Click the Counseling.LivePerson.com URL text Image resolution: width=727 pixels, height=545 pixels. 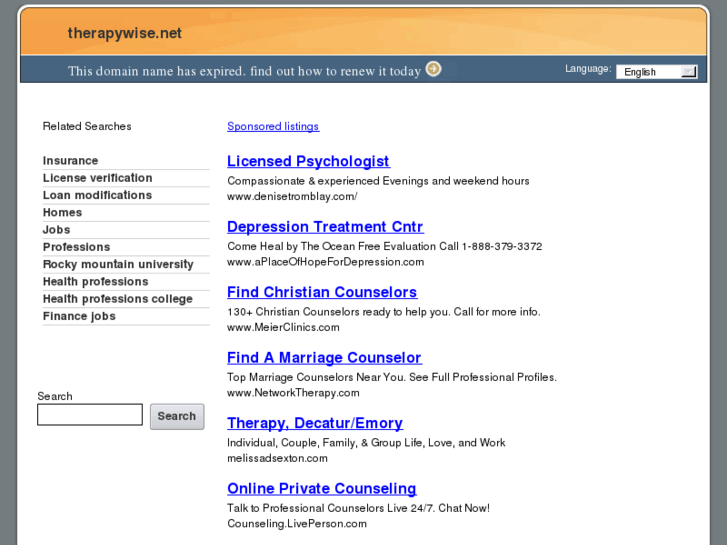pos(297,523)
